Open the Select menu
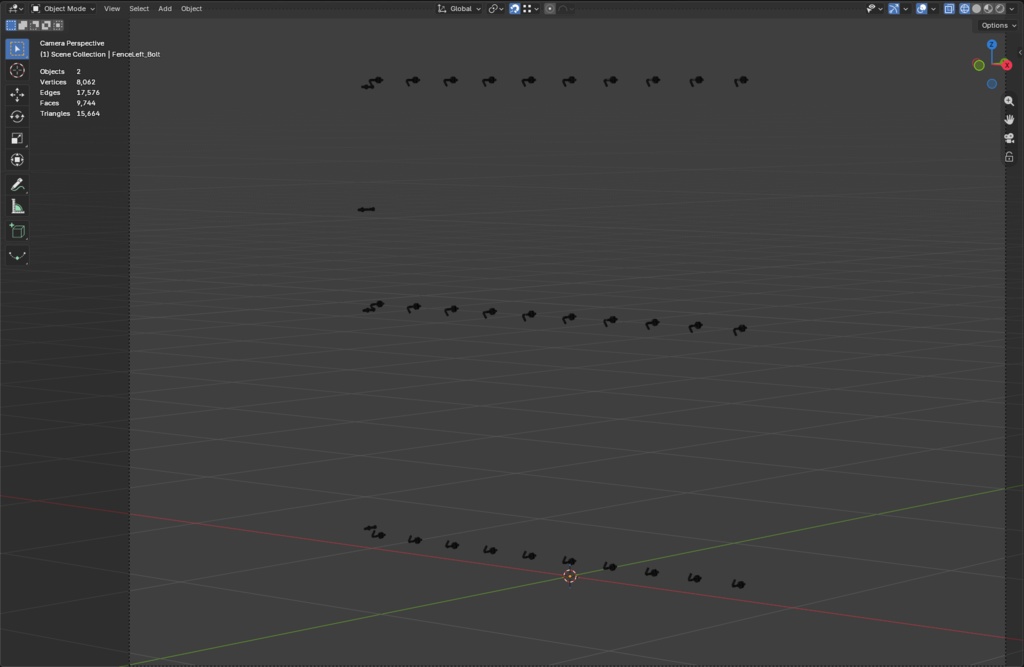 coord(138,8)
